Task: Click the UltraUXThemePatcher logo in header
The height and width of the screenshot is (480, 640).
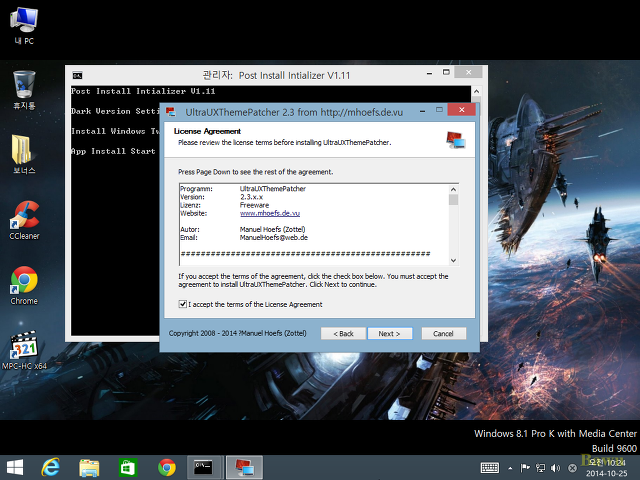Action: pyautogui.click(x=456, y=140)
